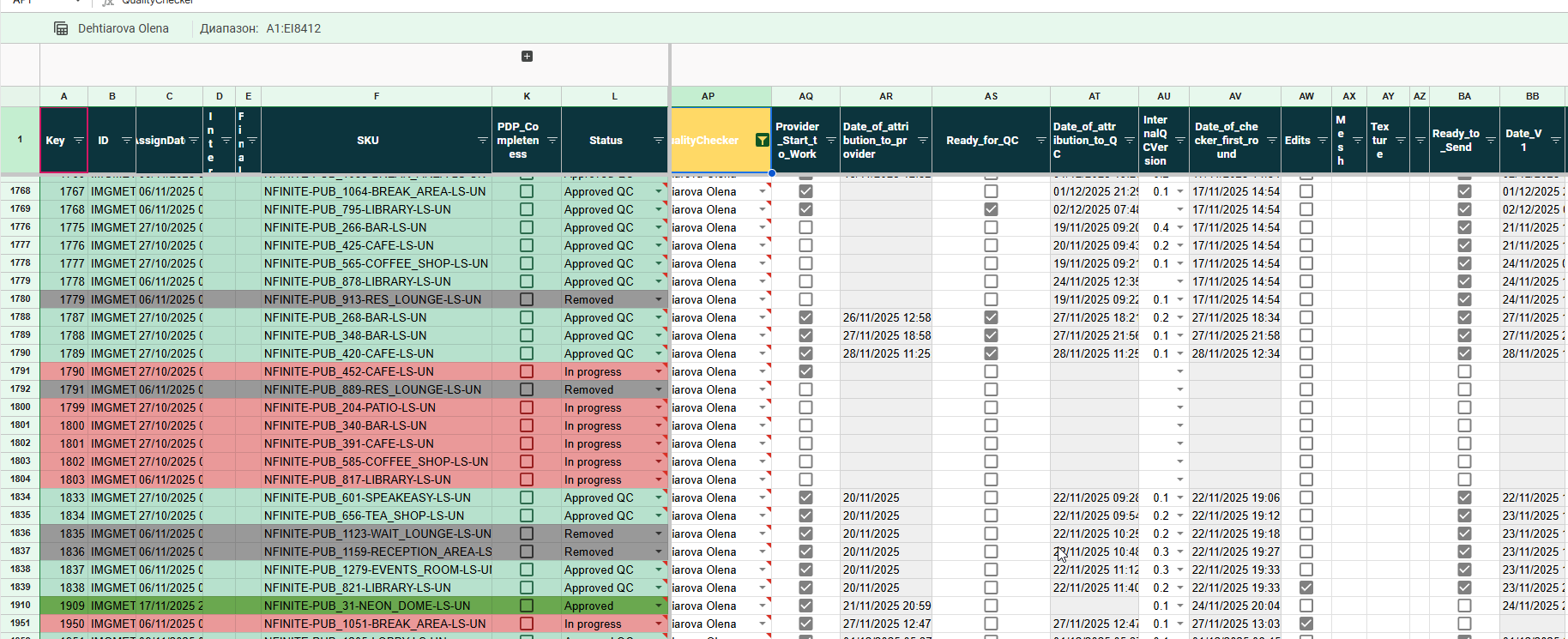Select the NFINITE-PUB_31-NEON_DOME-LS-UN cell
The height and width of the screenshot is (639, 1568).
376,606
